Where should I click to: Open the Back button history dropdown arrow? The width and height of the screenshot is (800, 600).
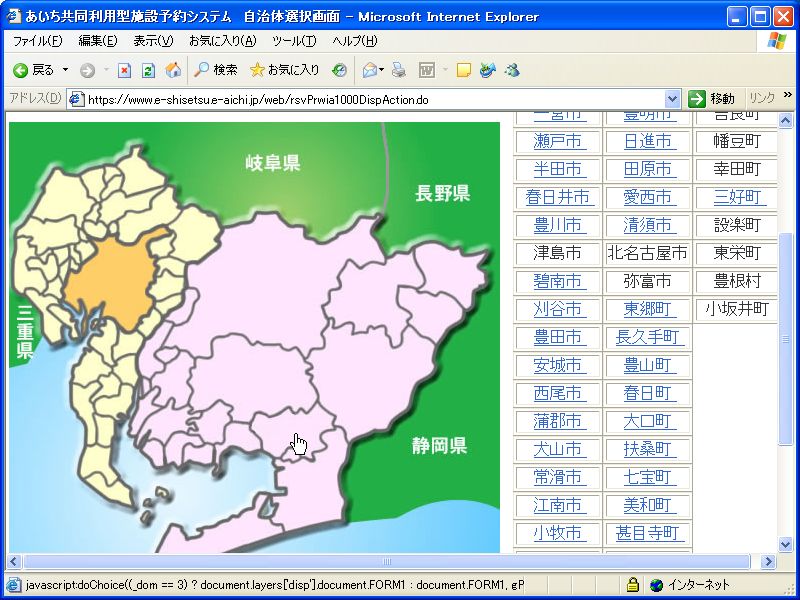65,70
